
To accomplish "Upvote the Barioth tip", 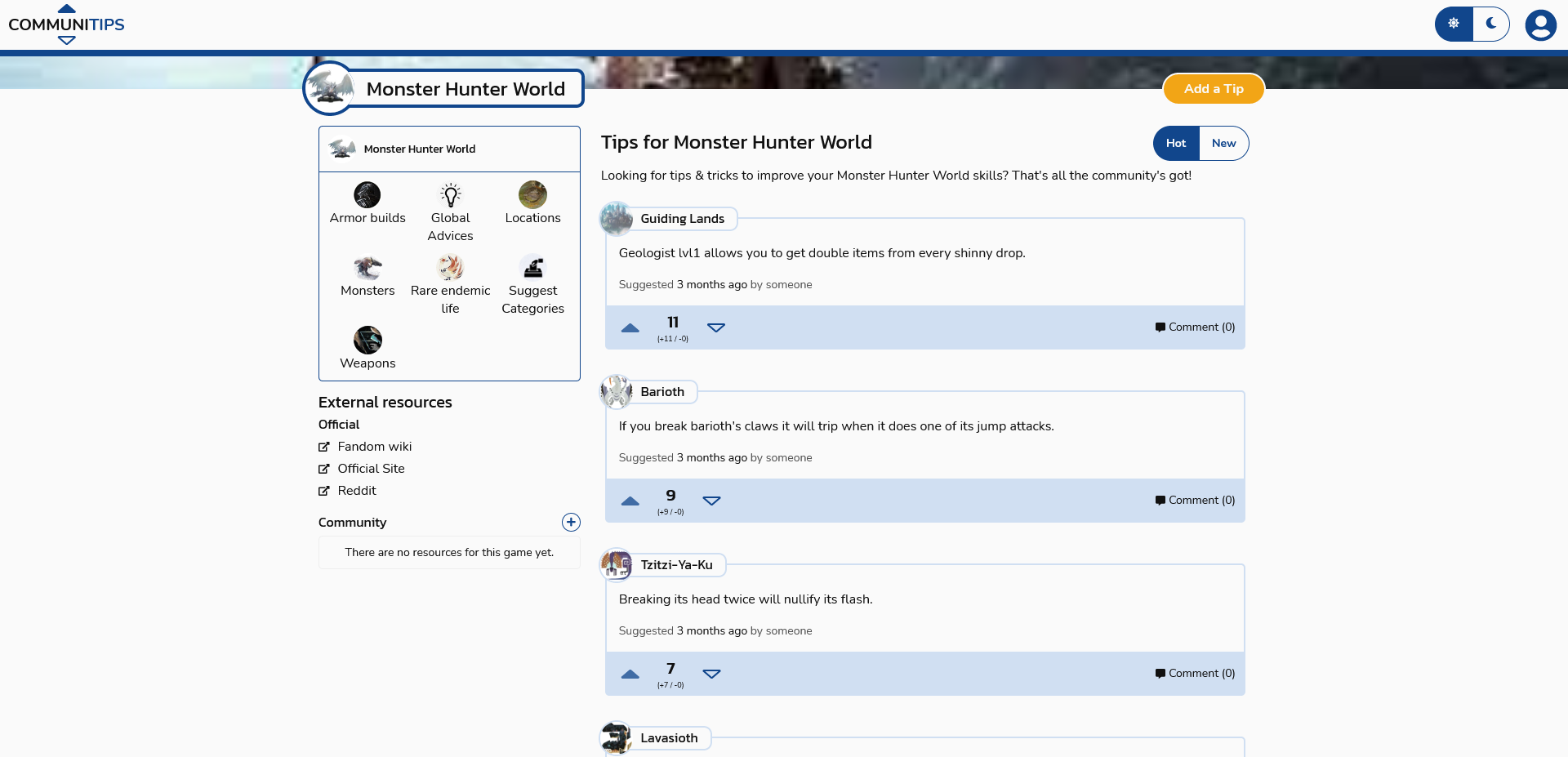I will point(630,501).
